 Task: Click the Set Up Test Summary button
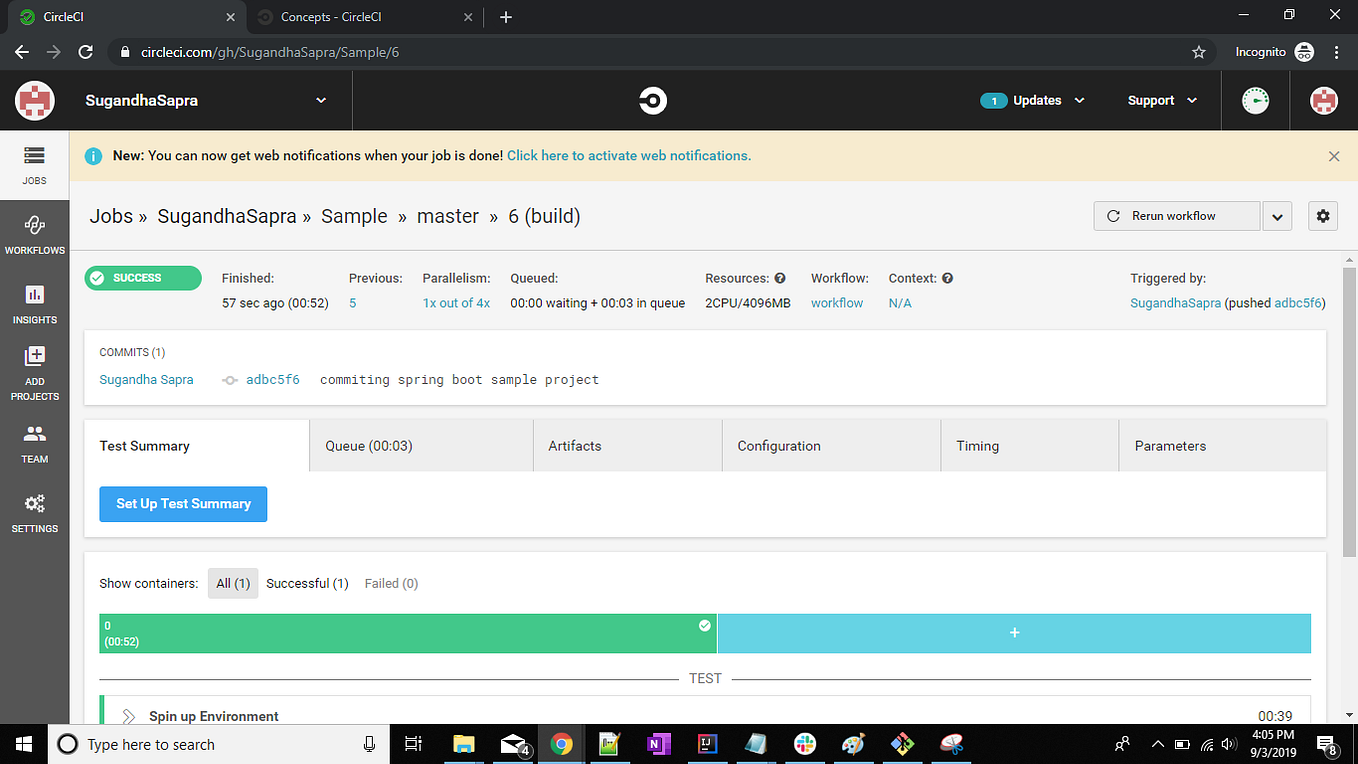183,504
